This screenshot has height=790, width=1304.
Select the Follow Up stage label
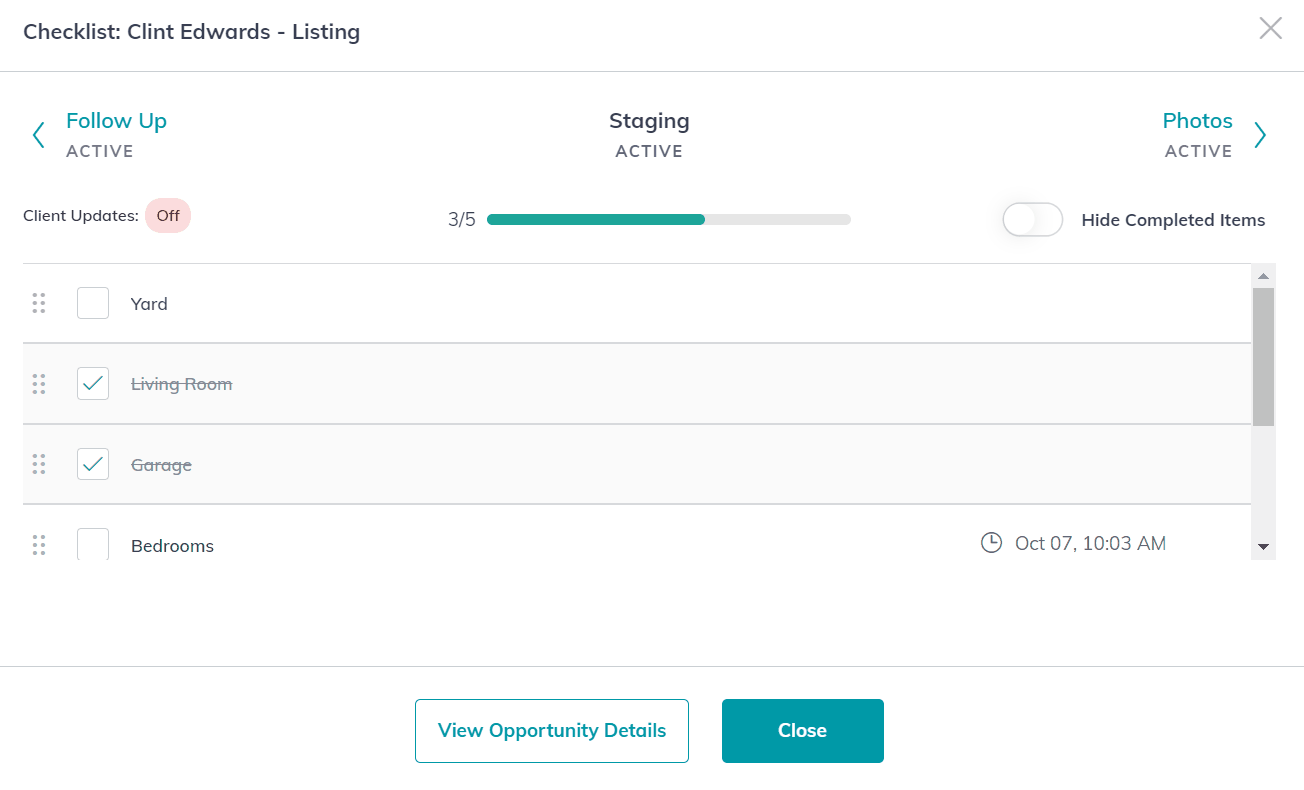[x=116, y=120]
